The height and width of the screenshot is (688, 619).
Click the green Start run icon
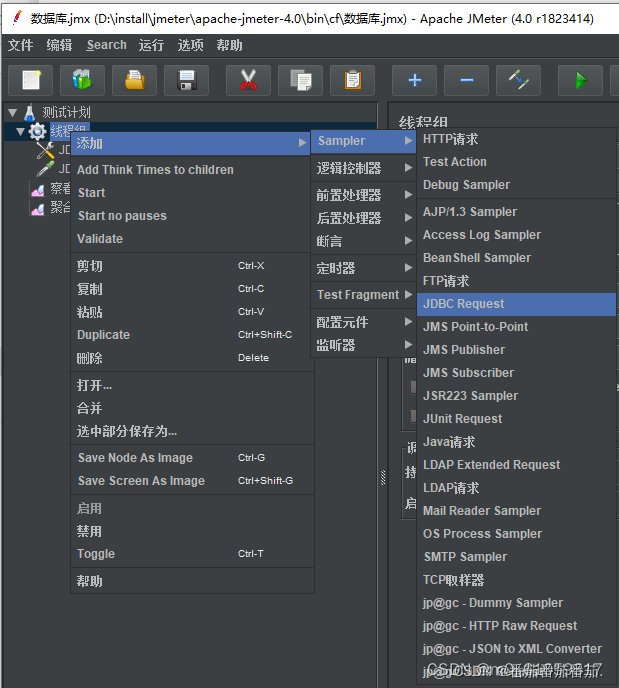point(580,80)
